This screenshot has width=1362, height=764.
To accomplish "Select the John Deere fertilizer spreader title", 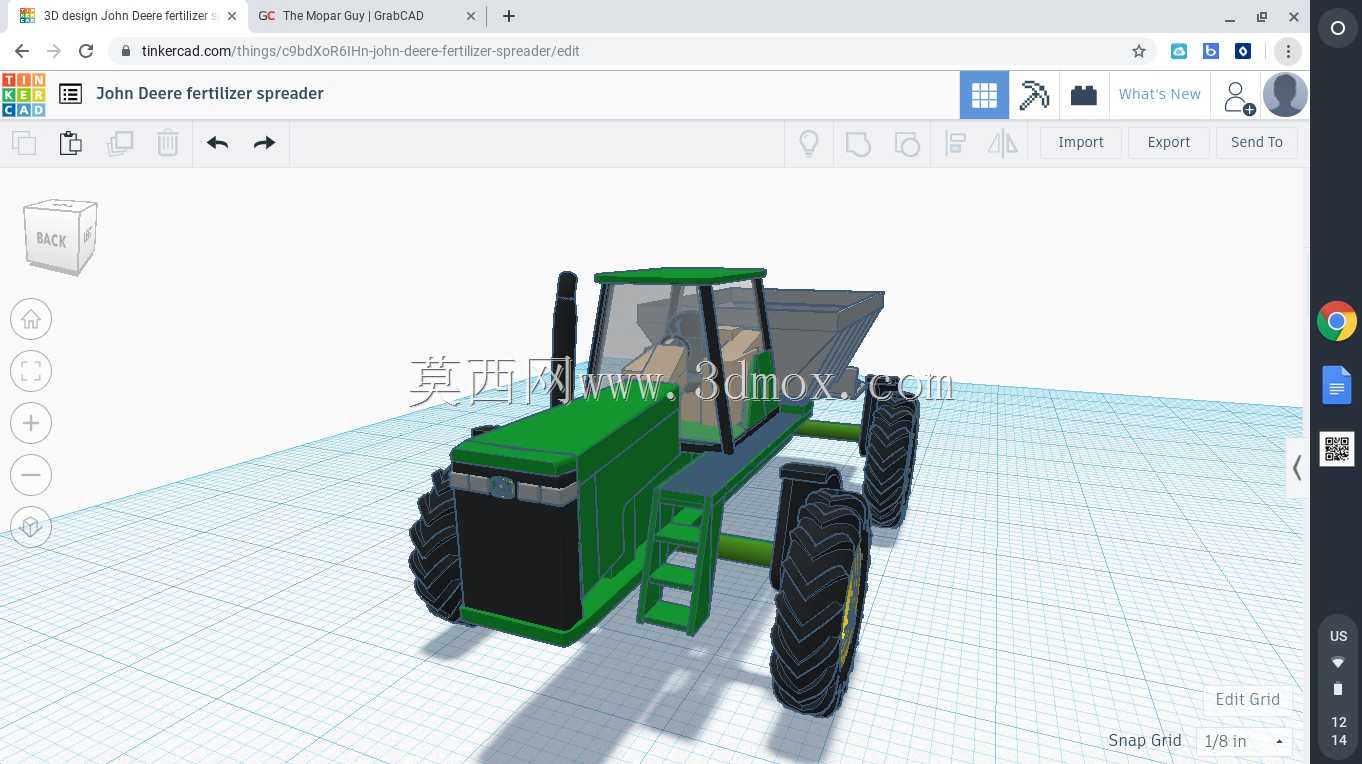I will click(210, 94).
